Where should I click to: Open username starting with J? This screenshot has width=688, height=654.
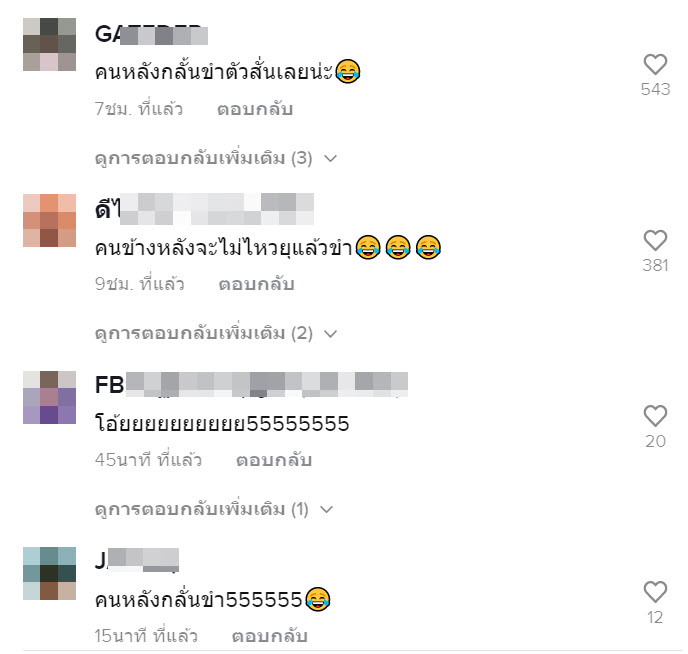tap(137, 561)
